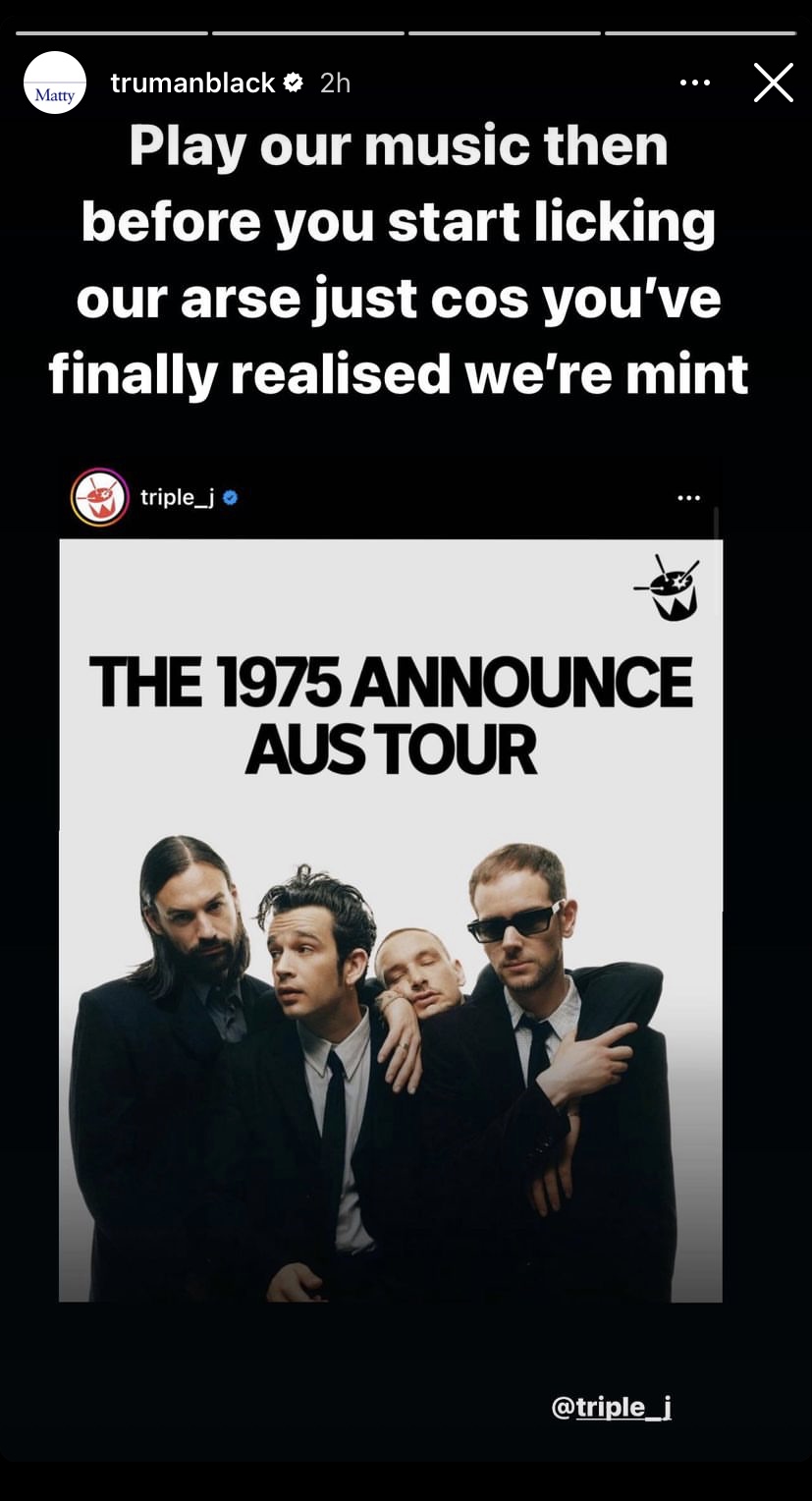This screenshot has width=812, height=1501.
Task: Click the triple j drum logo in image
Action: pos(668,588)
